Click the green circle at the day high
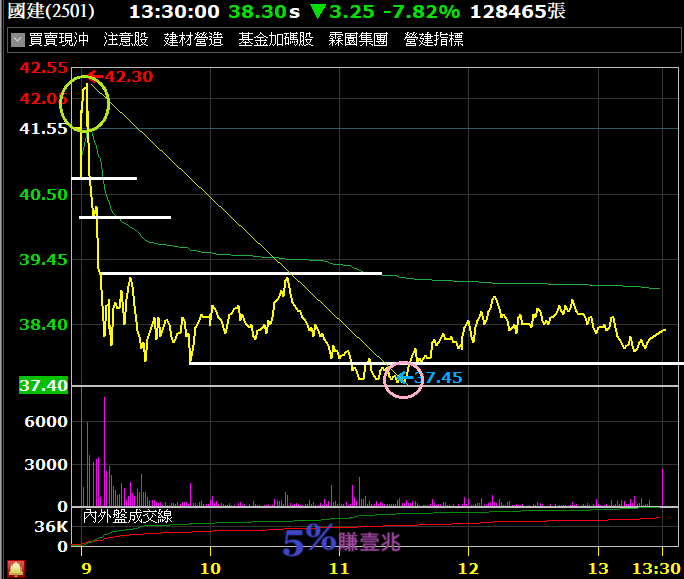The height and width of the screenshot is (579, 684). point(85,106)
